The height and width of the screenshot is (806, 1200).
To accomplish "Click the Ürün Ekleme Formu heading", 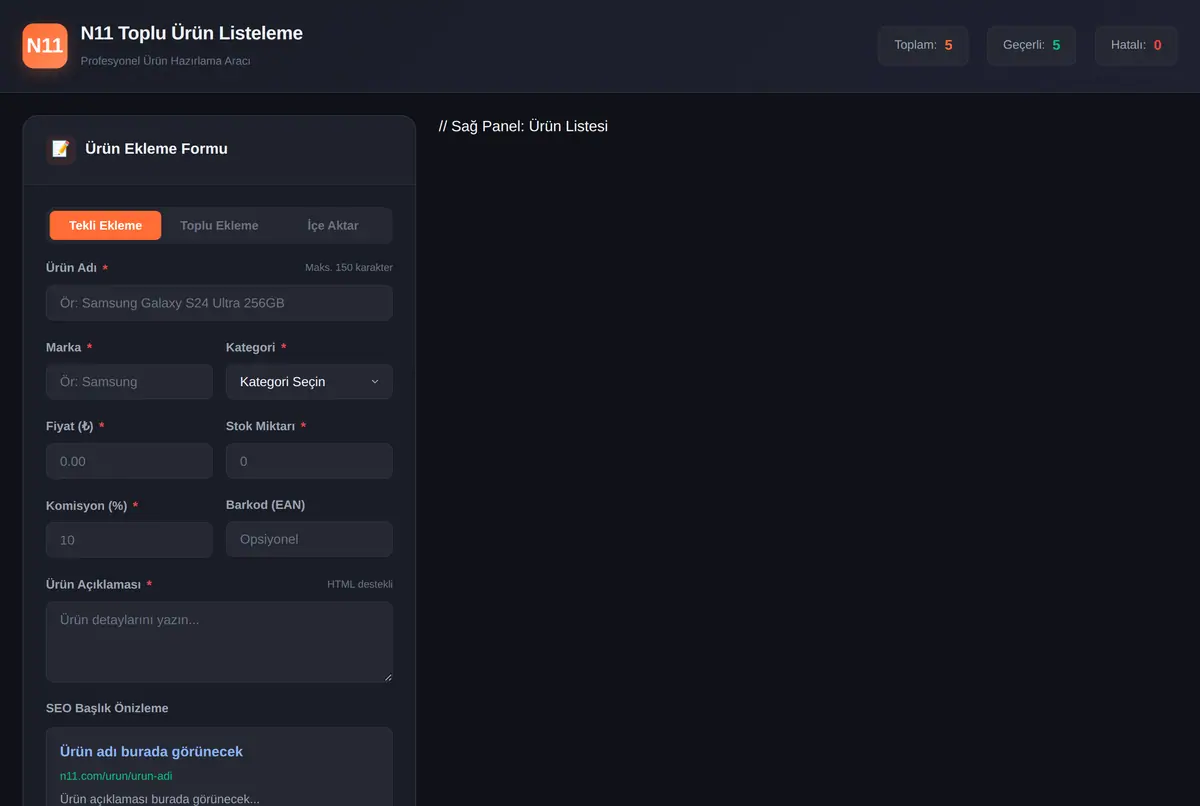I will click(x=157, y=149).
